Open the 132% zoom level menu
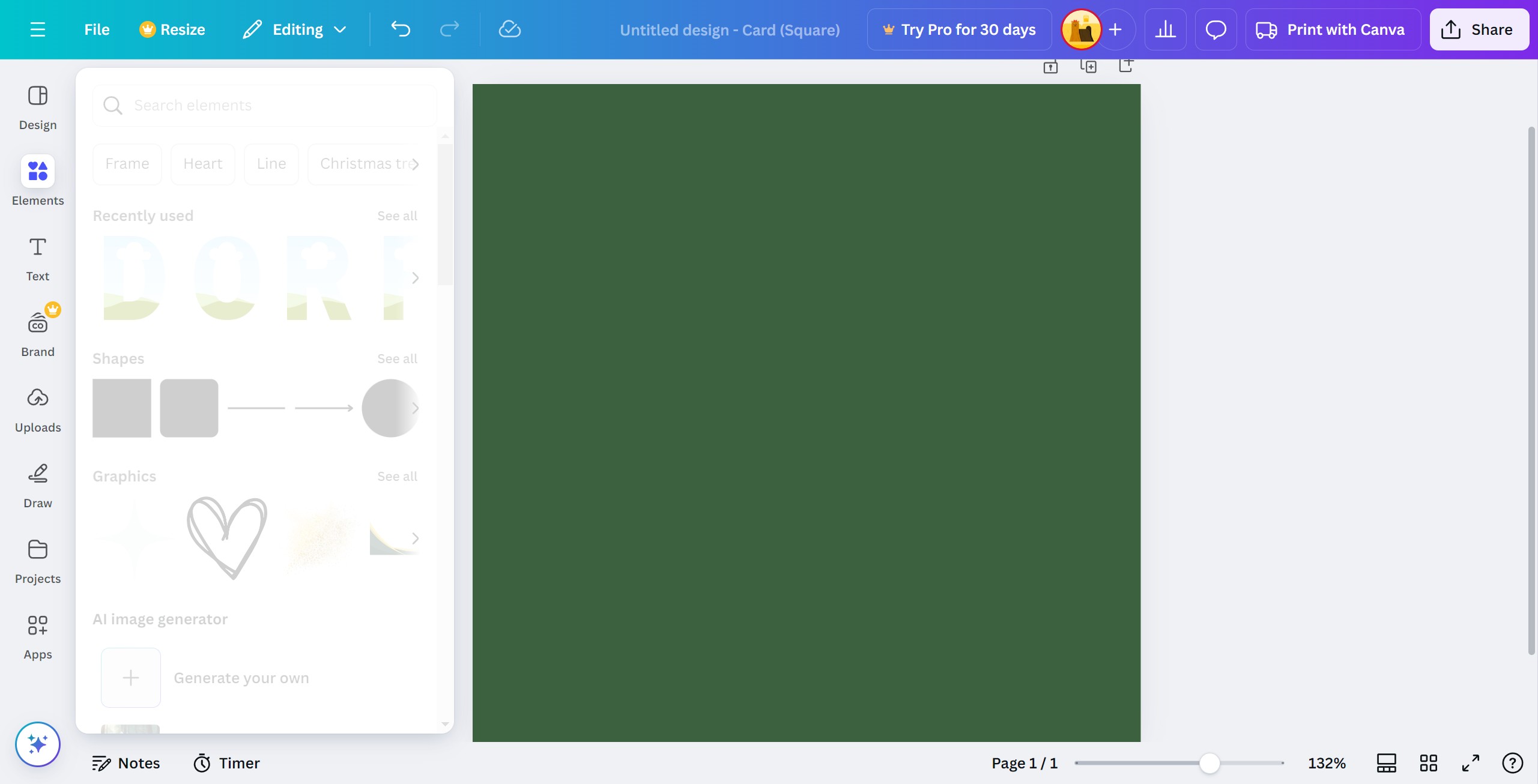Image resolution: width=1538 pixels, height=784 pixels. 1327,763
